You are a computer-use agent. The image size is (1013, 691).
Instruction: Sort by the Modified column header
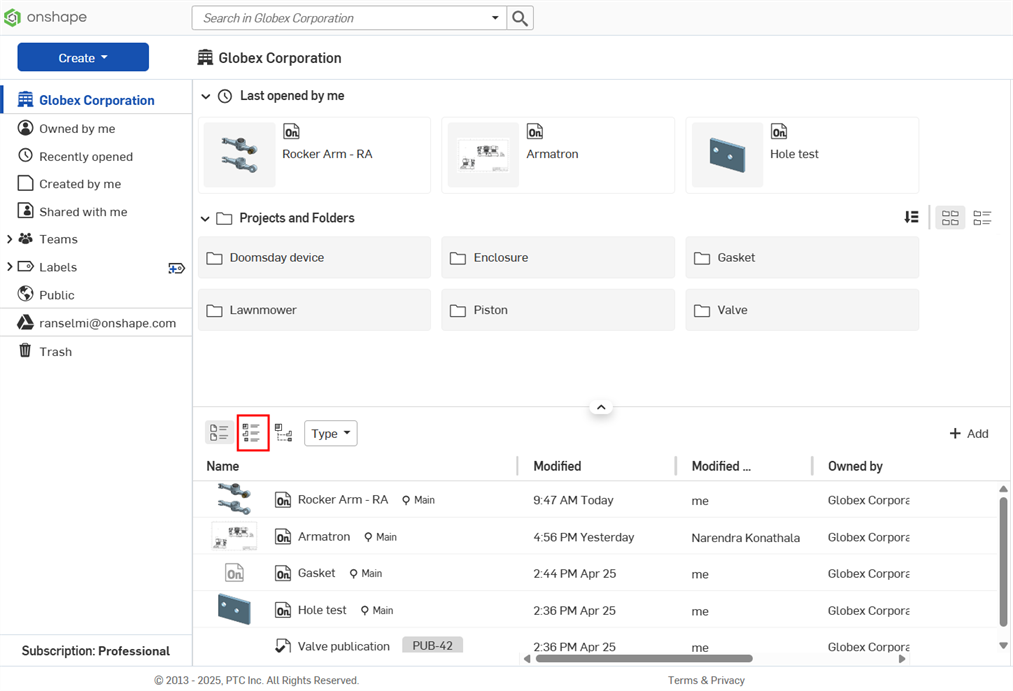tap(557, 466)
